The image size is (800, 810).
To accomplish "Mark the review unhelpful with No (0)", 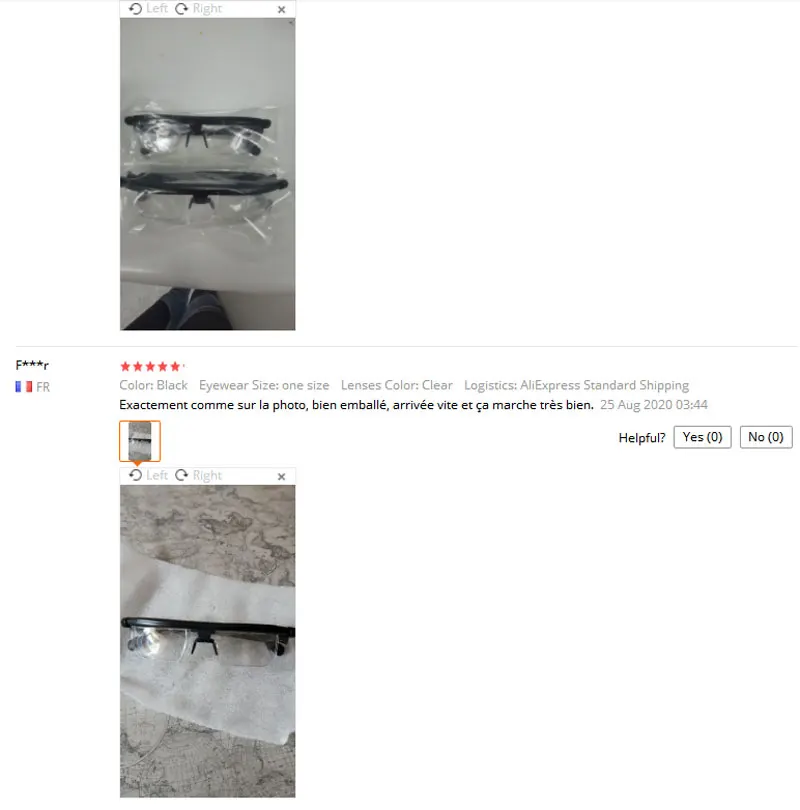I will tap(766, 437).
